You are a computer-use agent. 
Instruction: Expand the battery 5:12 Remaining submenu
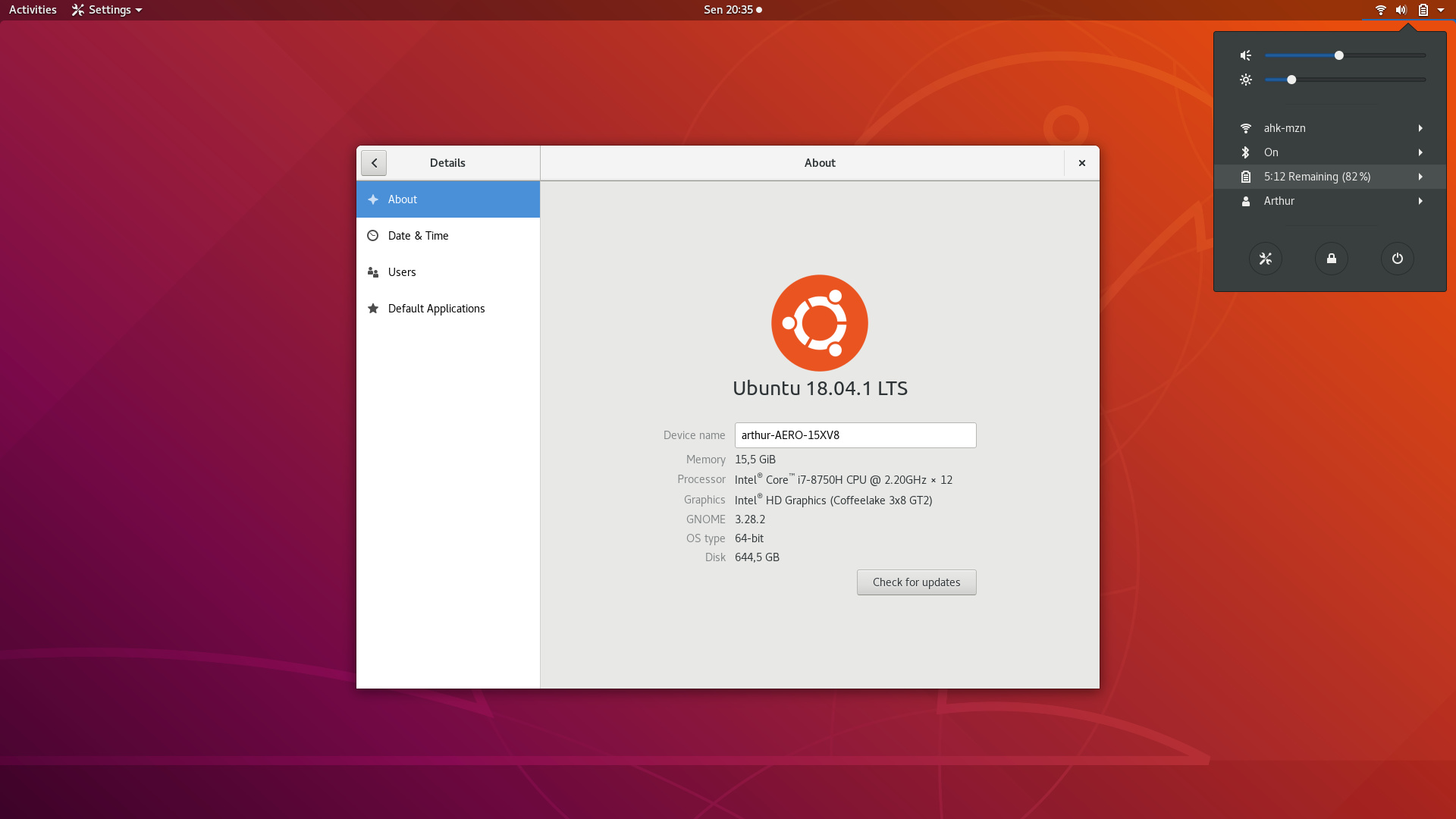coord(1330,177)
